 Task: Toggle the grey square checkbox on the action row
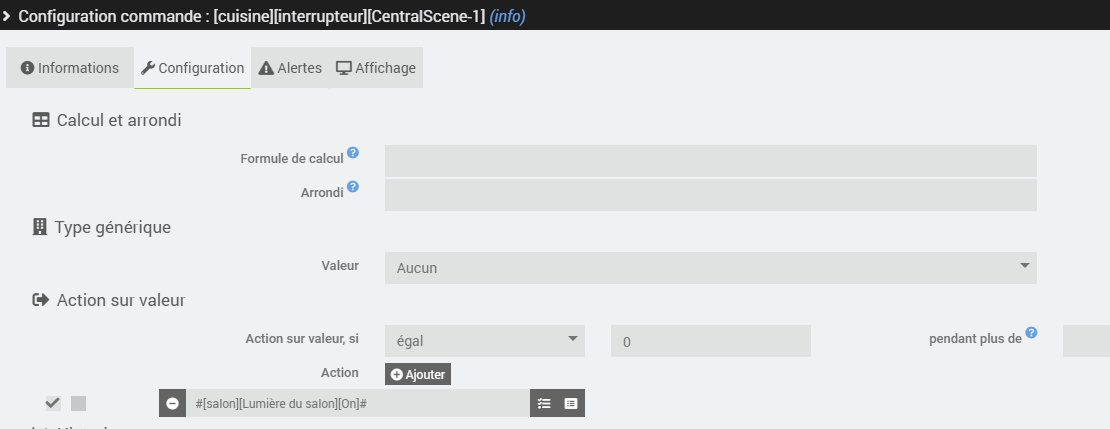(79, 403)
